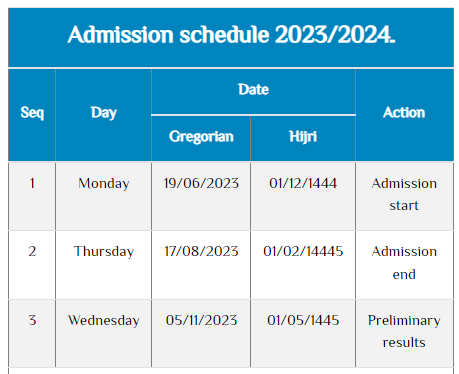
Task: Click the Hijri date 01/12/1444
Action: pyautogui.click(x=303, y=183)
